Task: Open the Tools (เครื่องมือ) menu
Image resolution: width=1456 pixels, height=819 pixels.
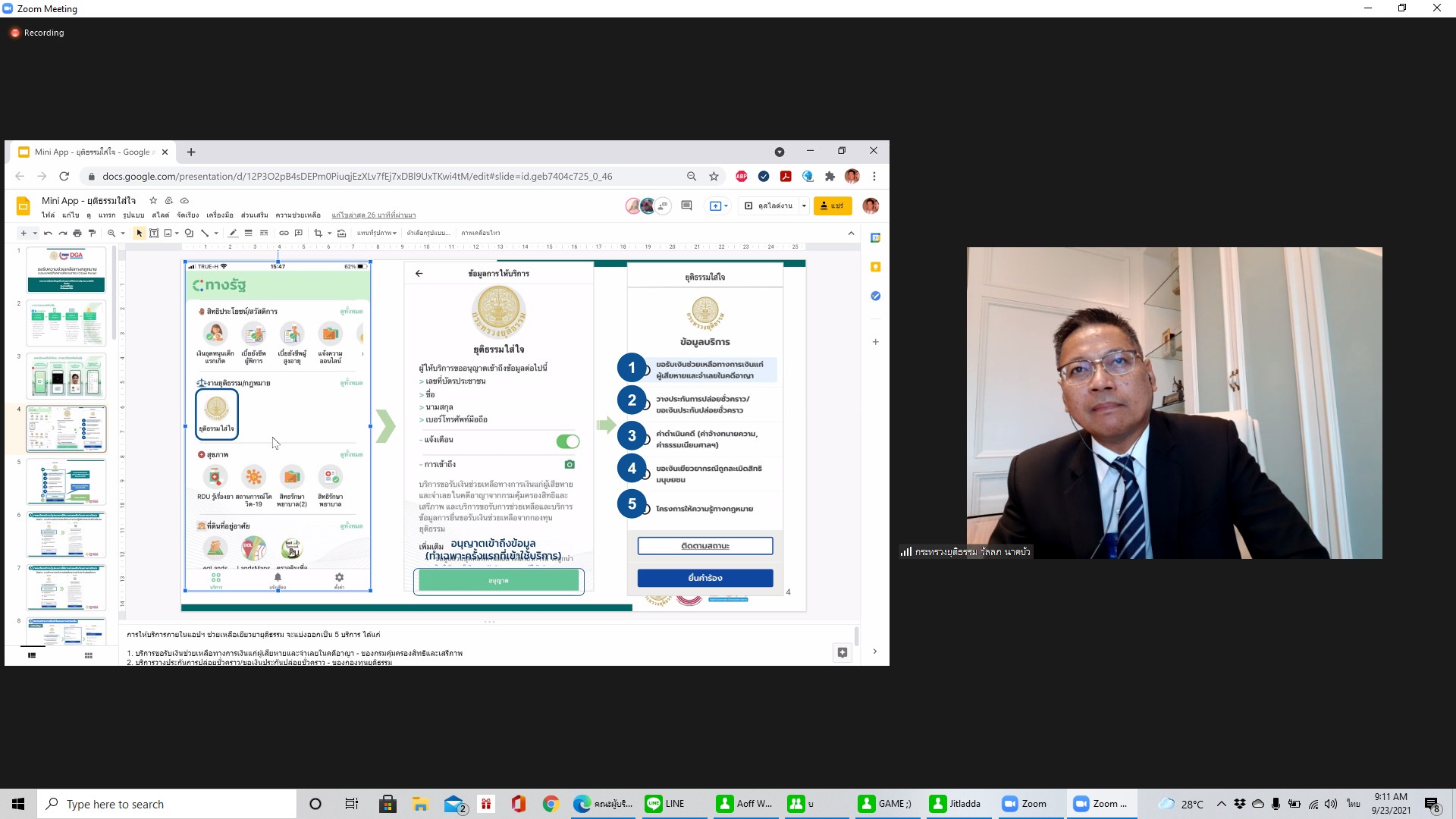Action: [x=220, y=215]
